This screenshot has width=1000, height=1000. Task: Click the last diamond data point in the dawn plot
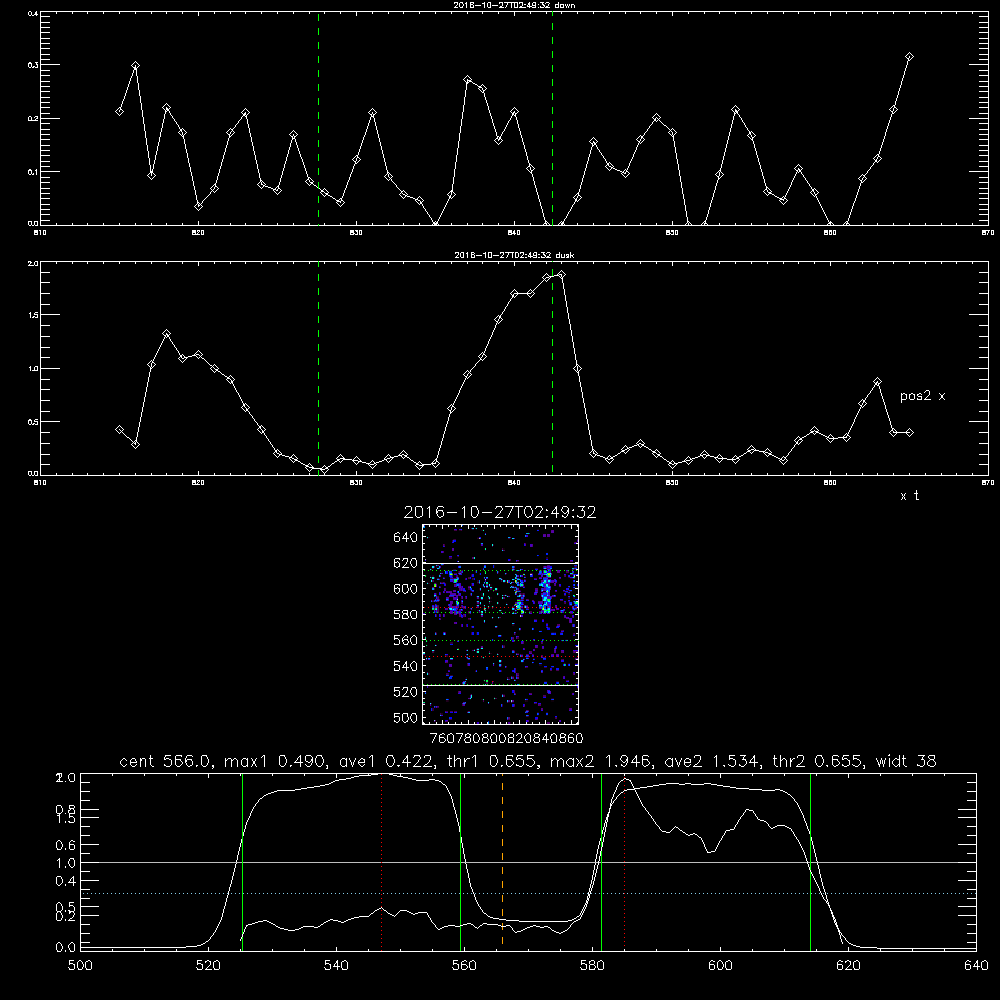(909, 57)
